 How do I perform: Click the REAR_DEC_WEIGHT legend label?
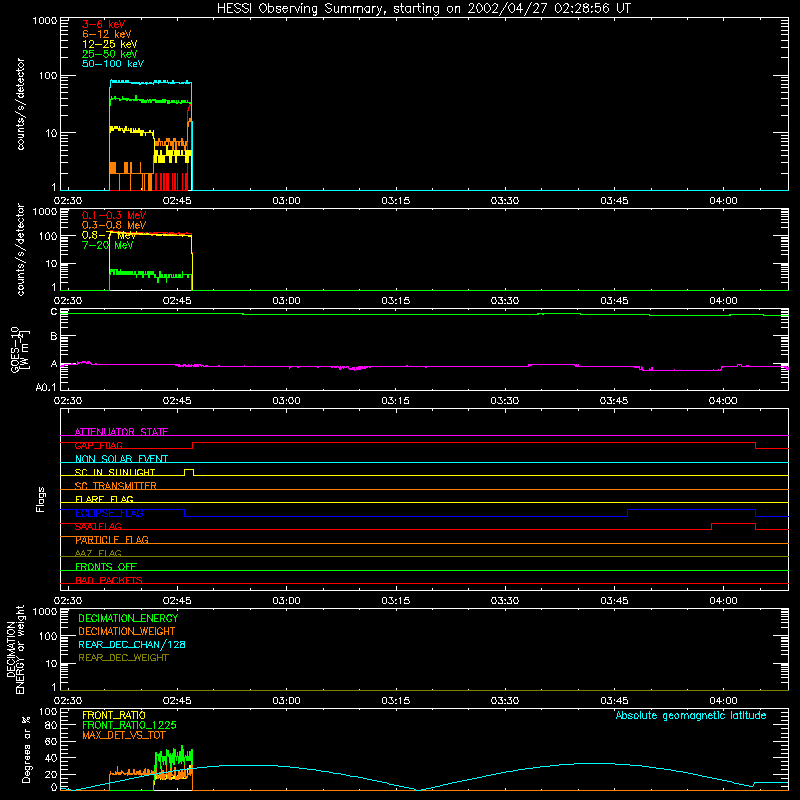pyautogui.click(x=123, y=658)
